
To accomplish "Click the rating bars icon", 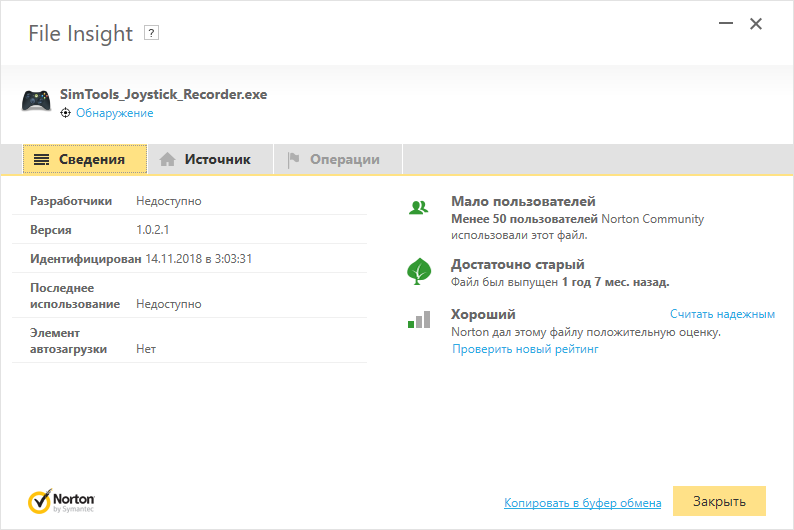I will (418, 320).
